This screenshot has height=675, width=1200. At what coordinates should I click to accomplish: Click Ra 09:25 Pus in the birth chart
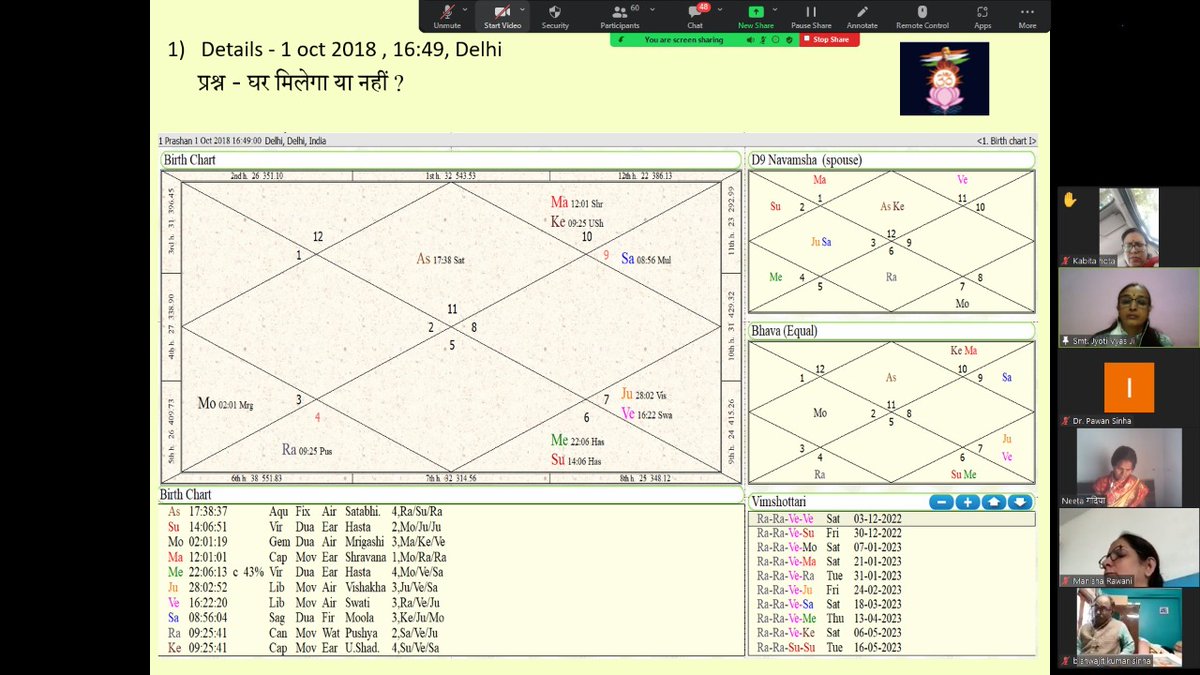click(x=307, y=450)
